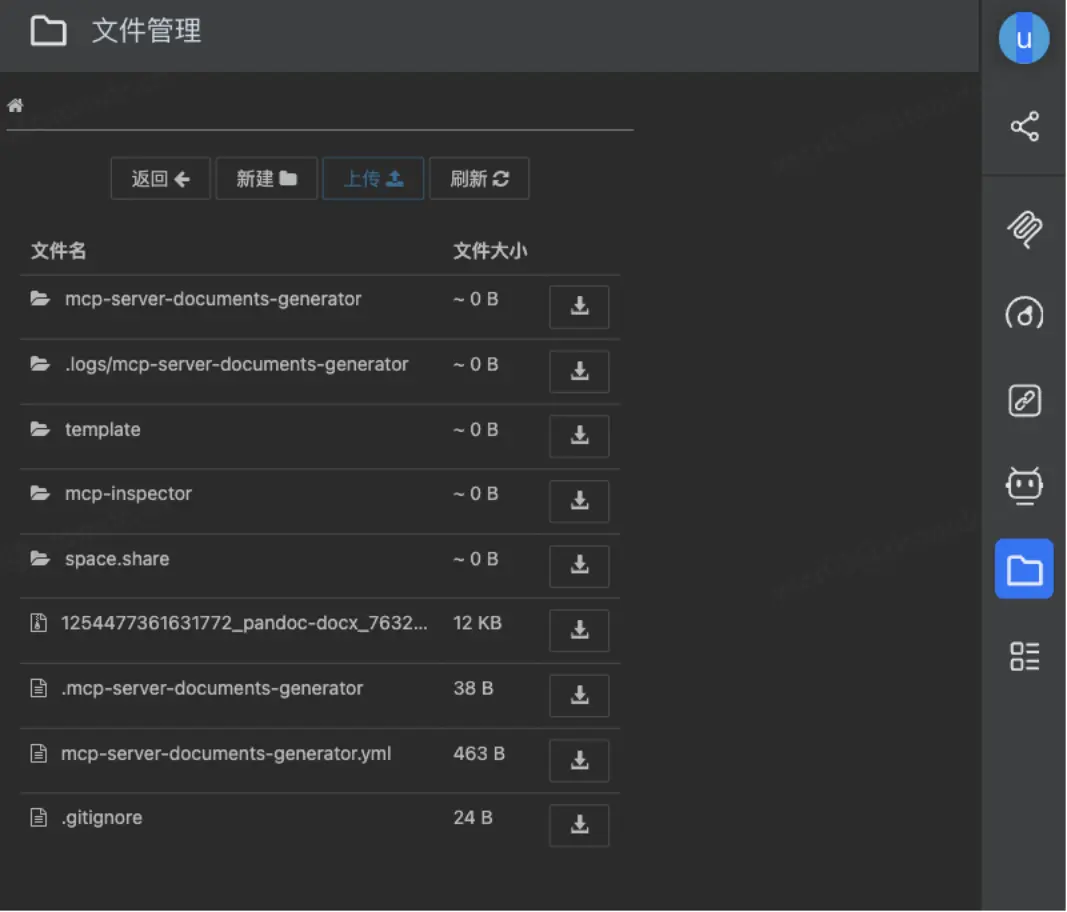Click the folder icon beside template

pyautogui.click(x=40, y=429)
